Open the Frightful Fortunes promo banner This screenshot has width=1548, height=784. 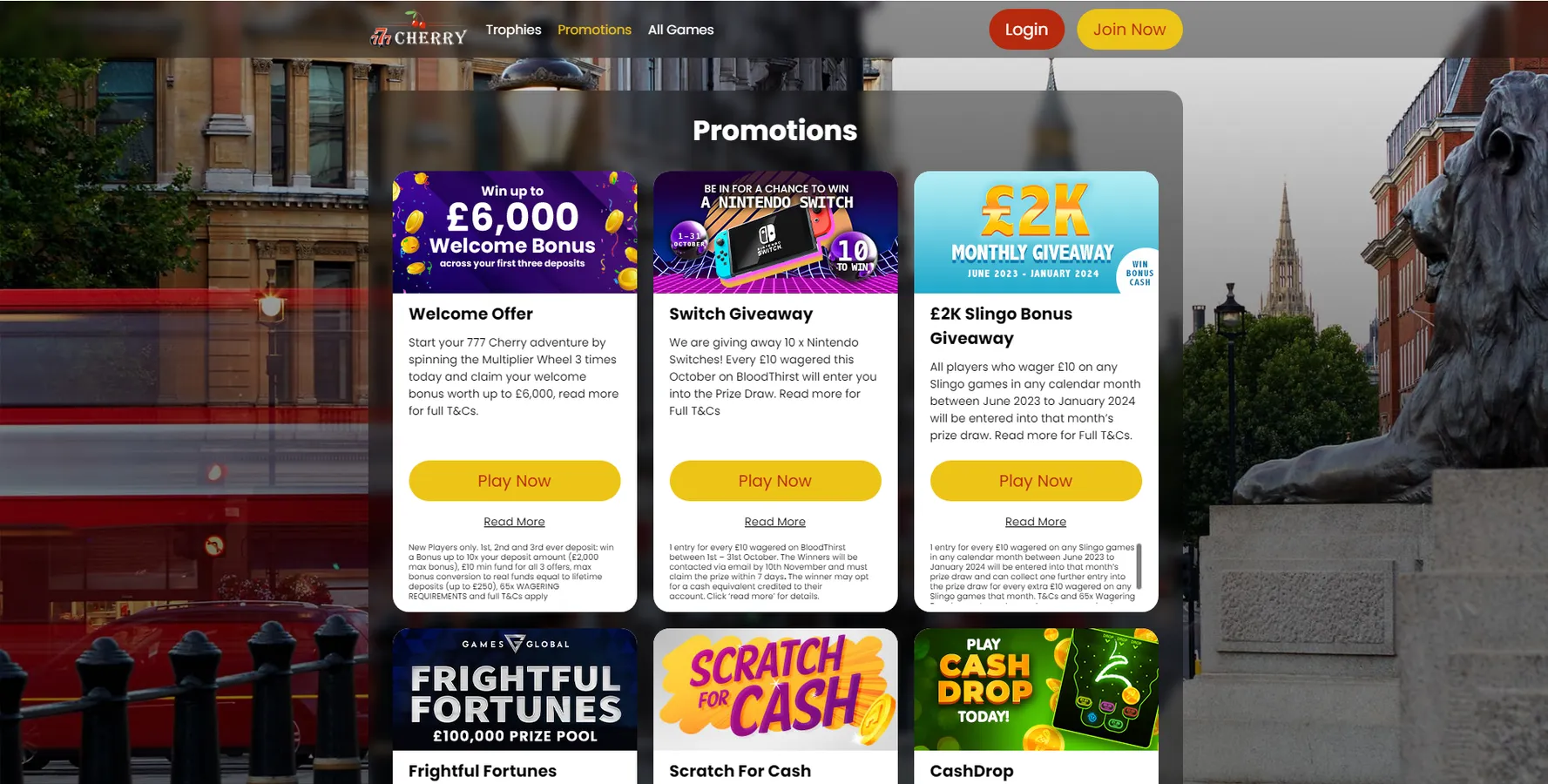(515, 689)
